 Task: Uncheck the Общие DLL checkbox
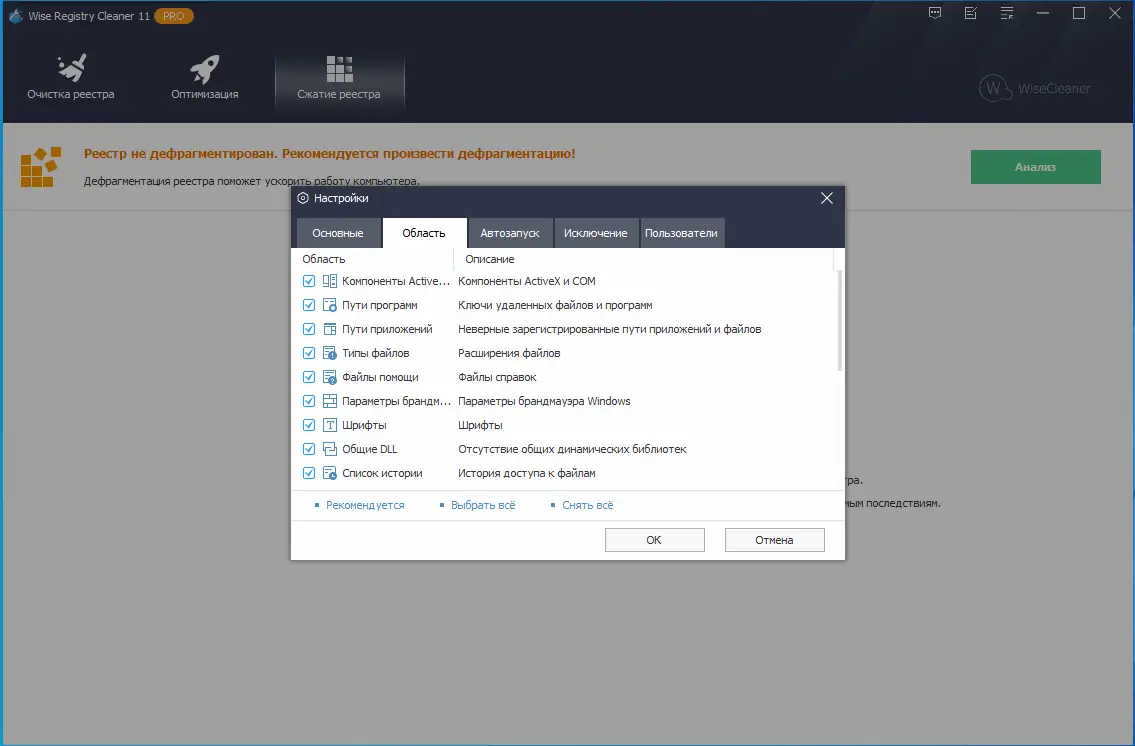(x=309, y=449)
